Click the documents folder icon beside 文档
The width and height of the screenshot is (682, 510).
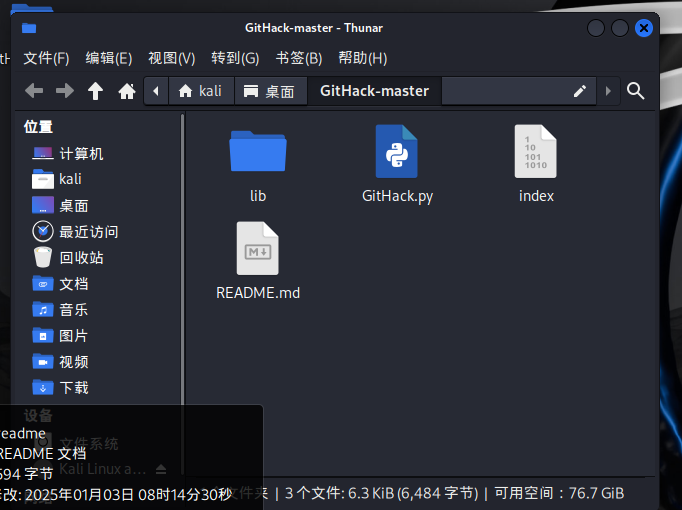[43, 284]
